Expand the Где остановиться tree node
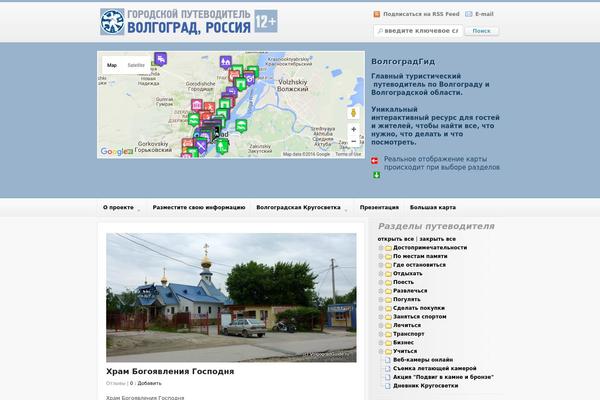 381,265
